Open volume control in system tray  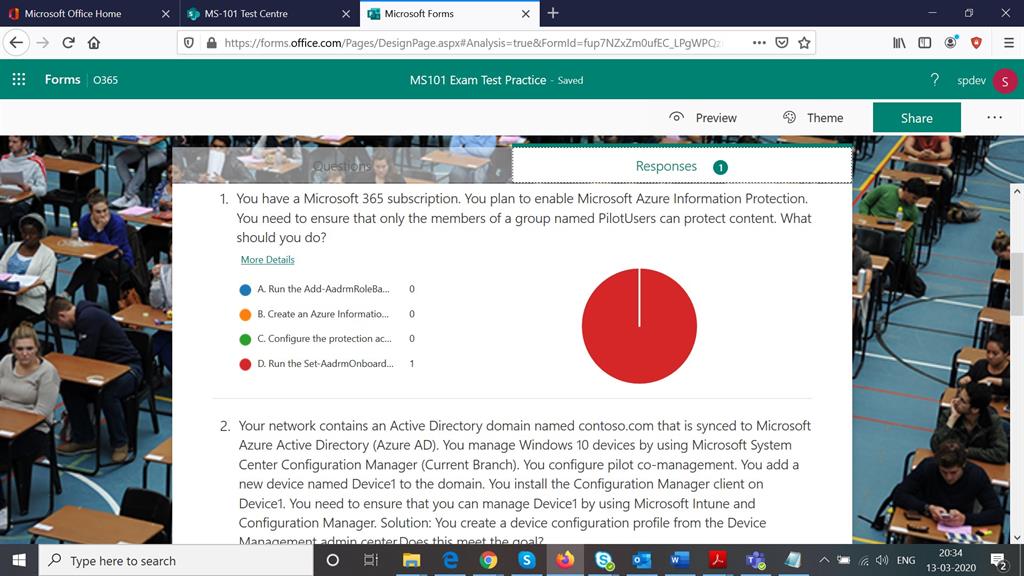tap(882, 560)
